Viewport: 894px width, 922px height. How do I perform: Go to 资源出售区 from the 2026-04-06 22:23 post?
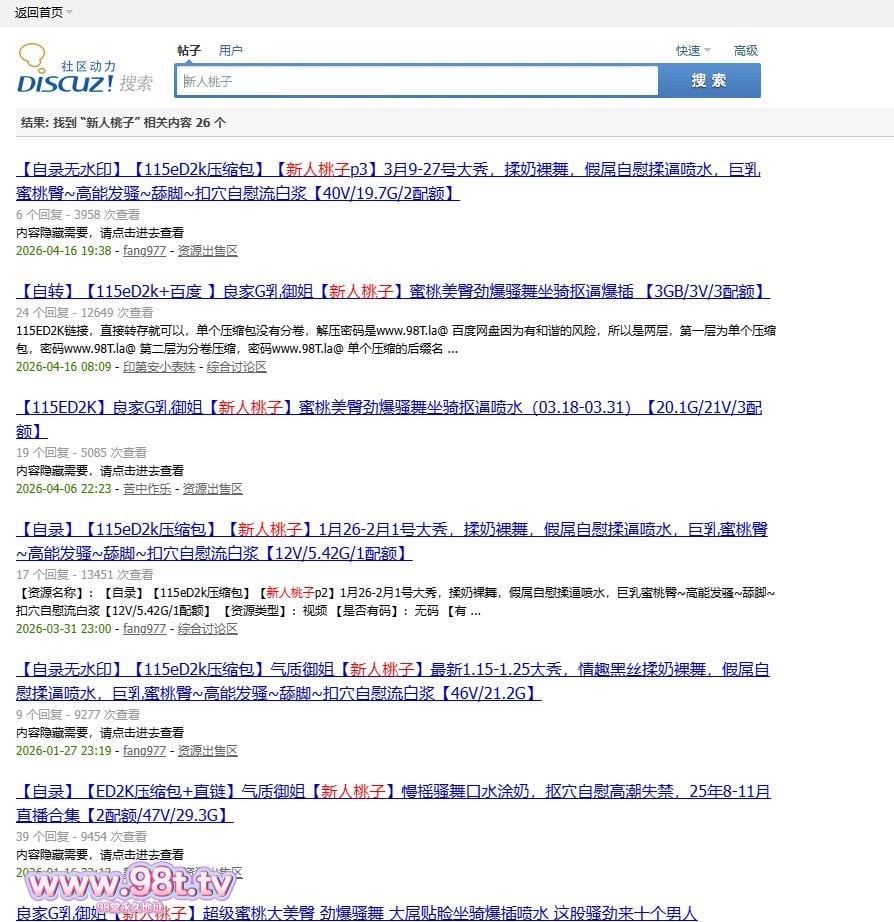212,489
